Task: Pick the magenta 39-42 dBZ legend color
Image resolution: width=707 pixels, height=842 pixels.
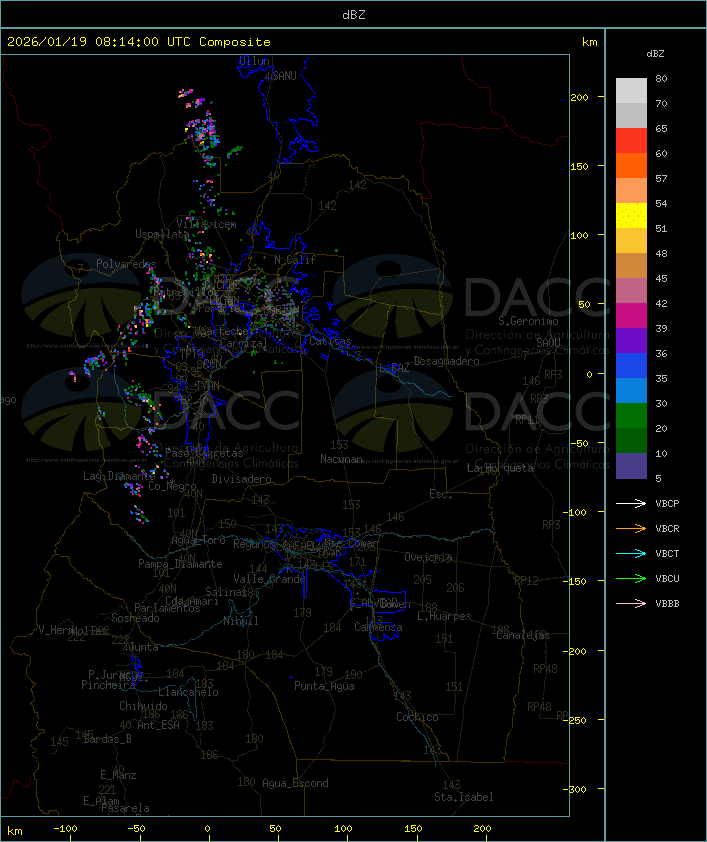Action: (631, 316)
